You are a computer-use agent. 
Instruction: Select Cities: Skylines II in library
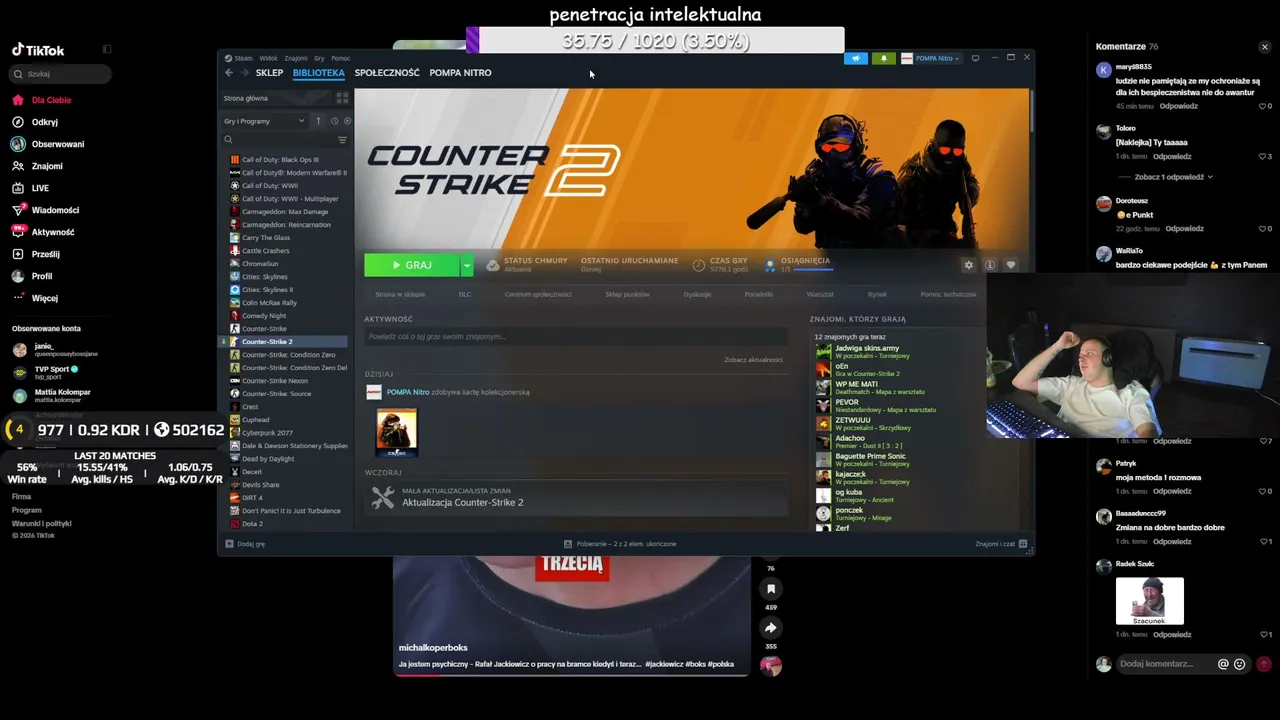click(x=267, y=290)
